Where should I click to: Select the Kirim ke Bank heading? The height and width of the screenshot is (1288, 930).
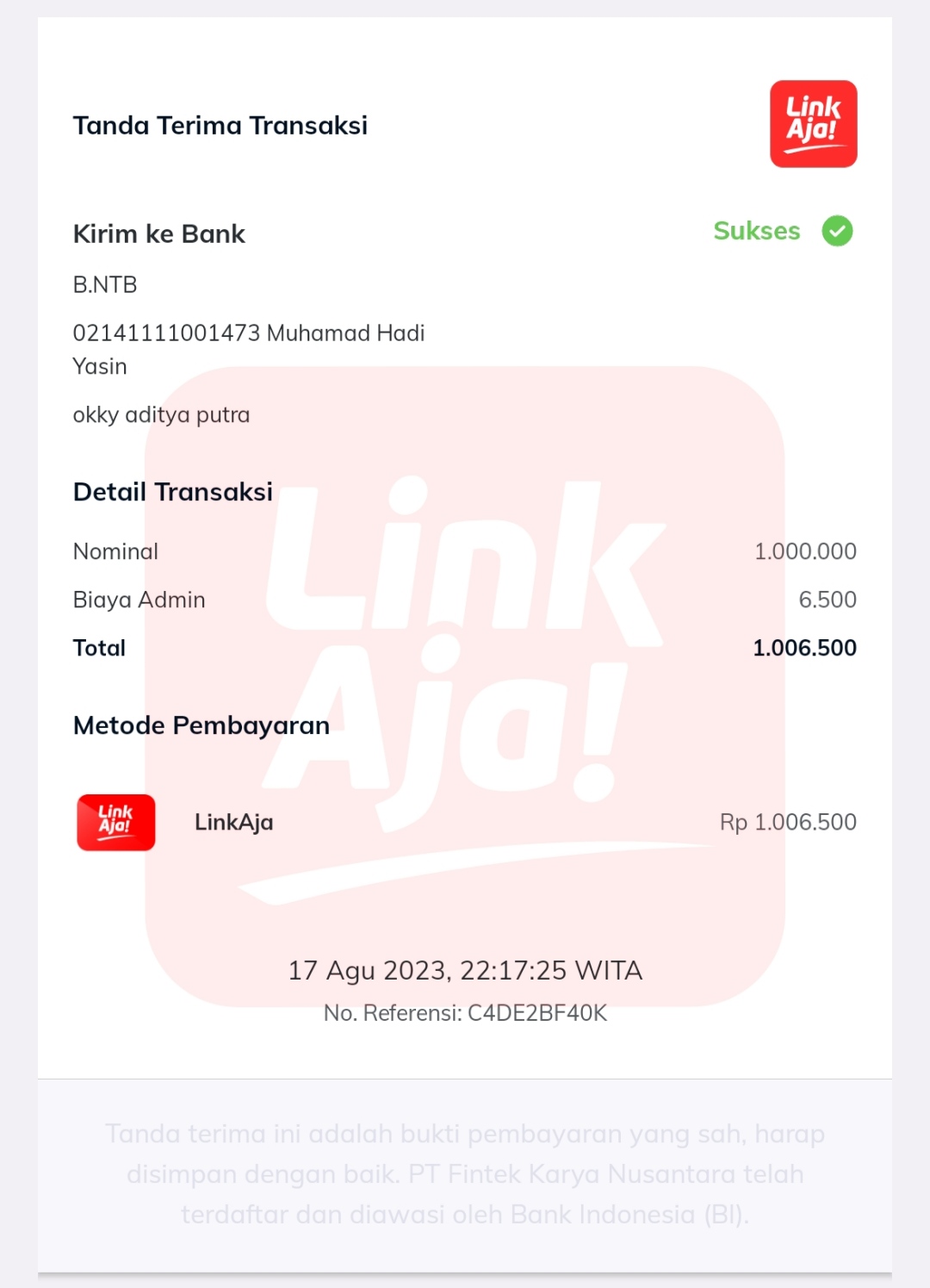click(x=159, y=234)
